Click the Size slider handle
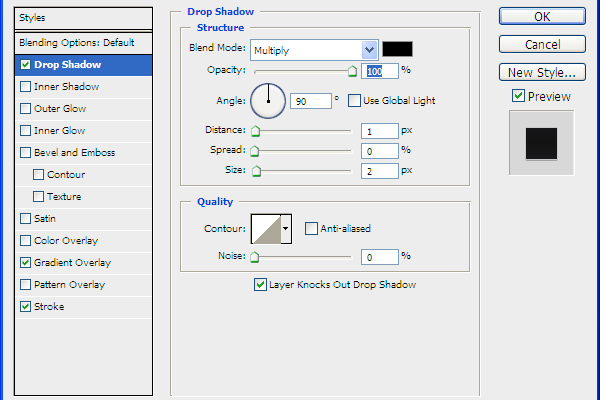600x400 pixels. click(256, 171)
